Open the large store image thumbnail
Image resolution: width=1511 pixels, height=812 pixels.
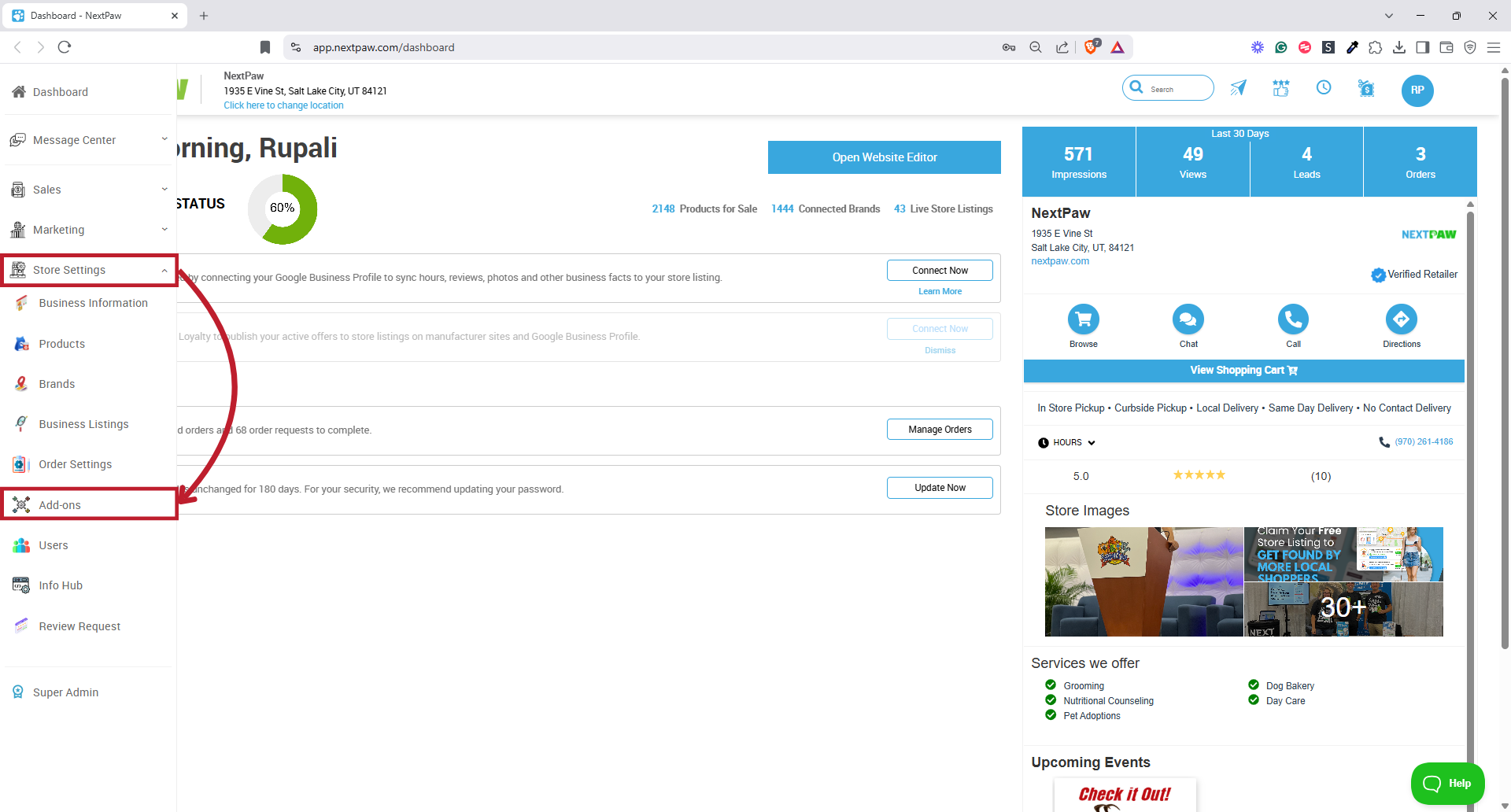tap(1143, 581)
